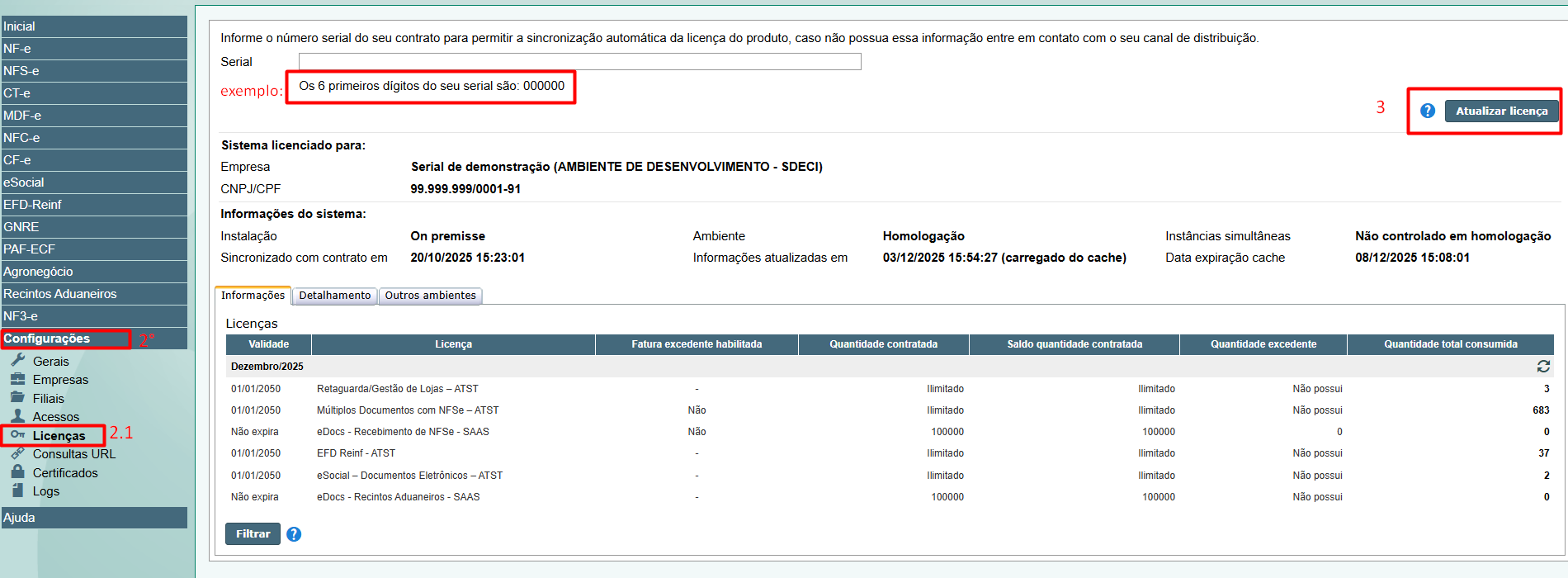Switch to the Outros ambientes tab
Image resolution: width=1568 pixels, height=578 pixels.
pos(430,296)
